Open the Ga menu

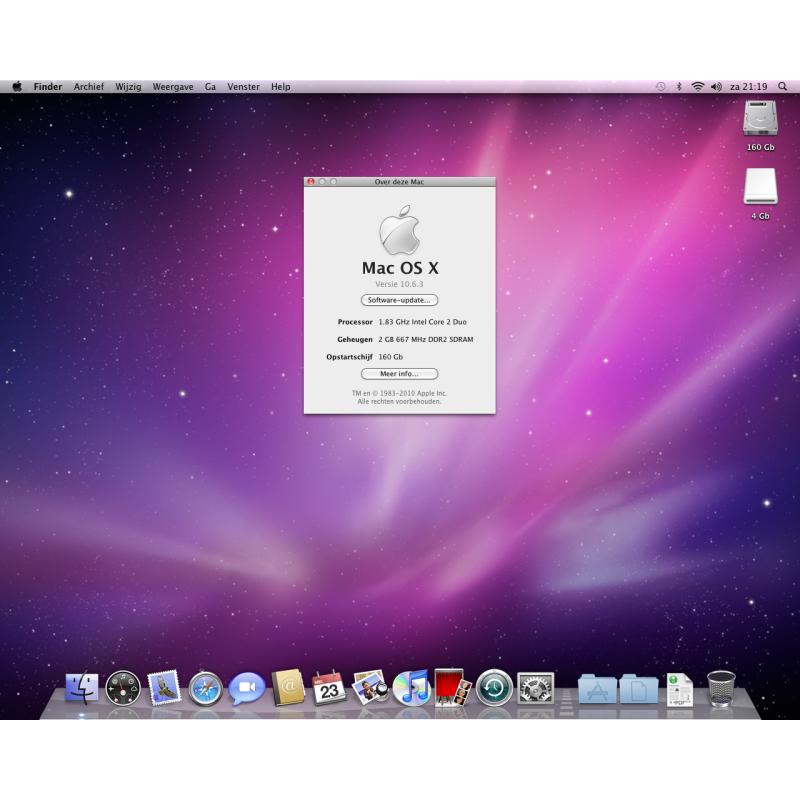click(x=210, y=87)
